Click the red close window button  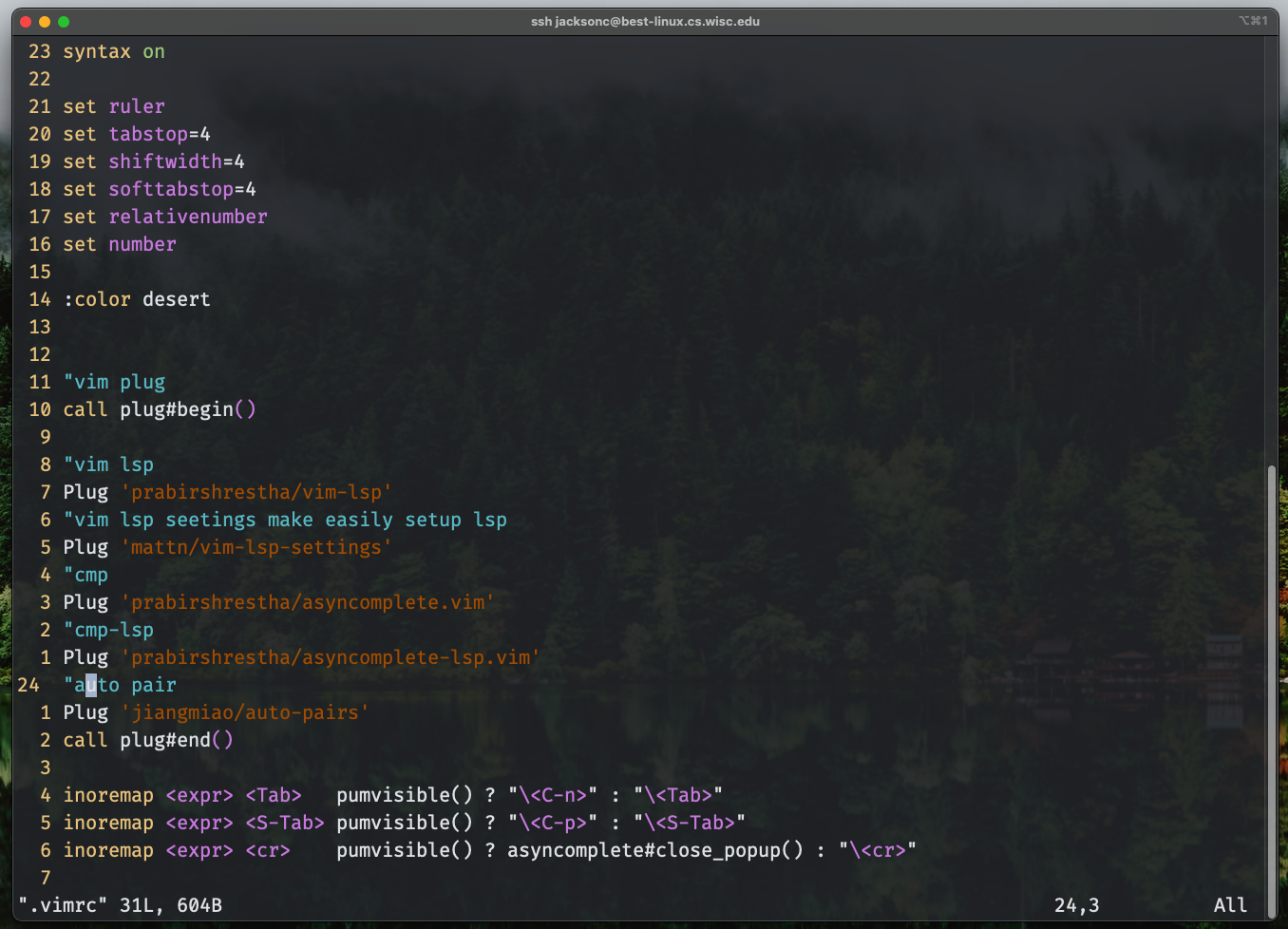26,21
